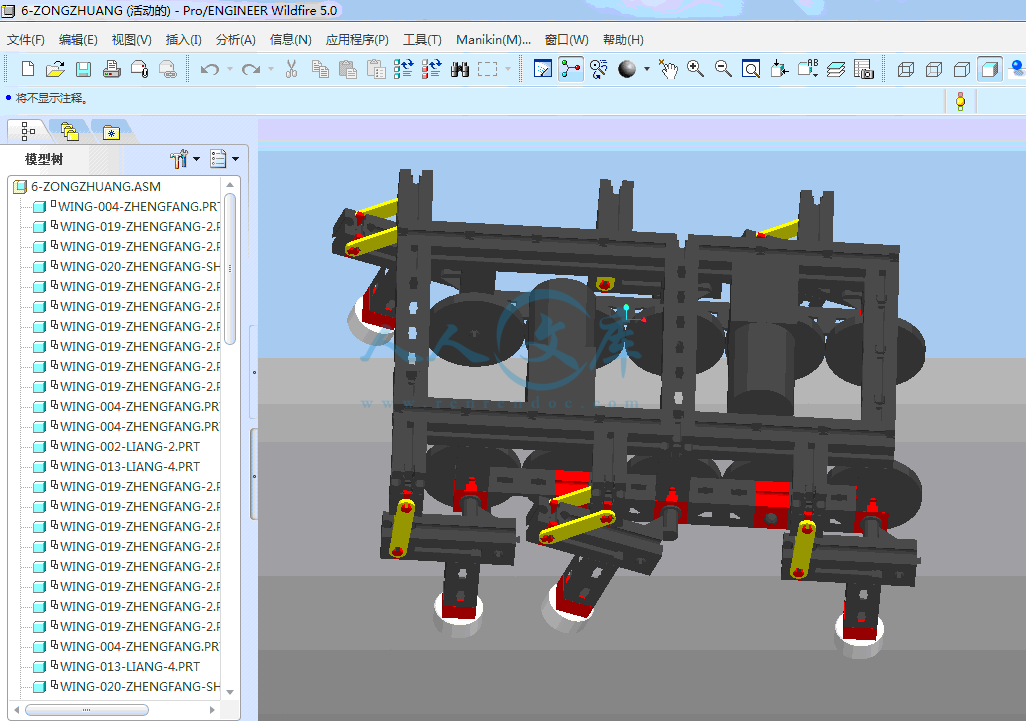Toggle spin center display
The height and width of the screenshot is (721, 1026).
tap(571, 69)
